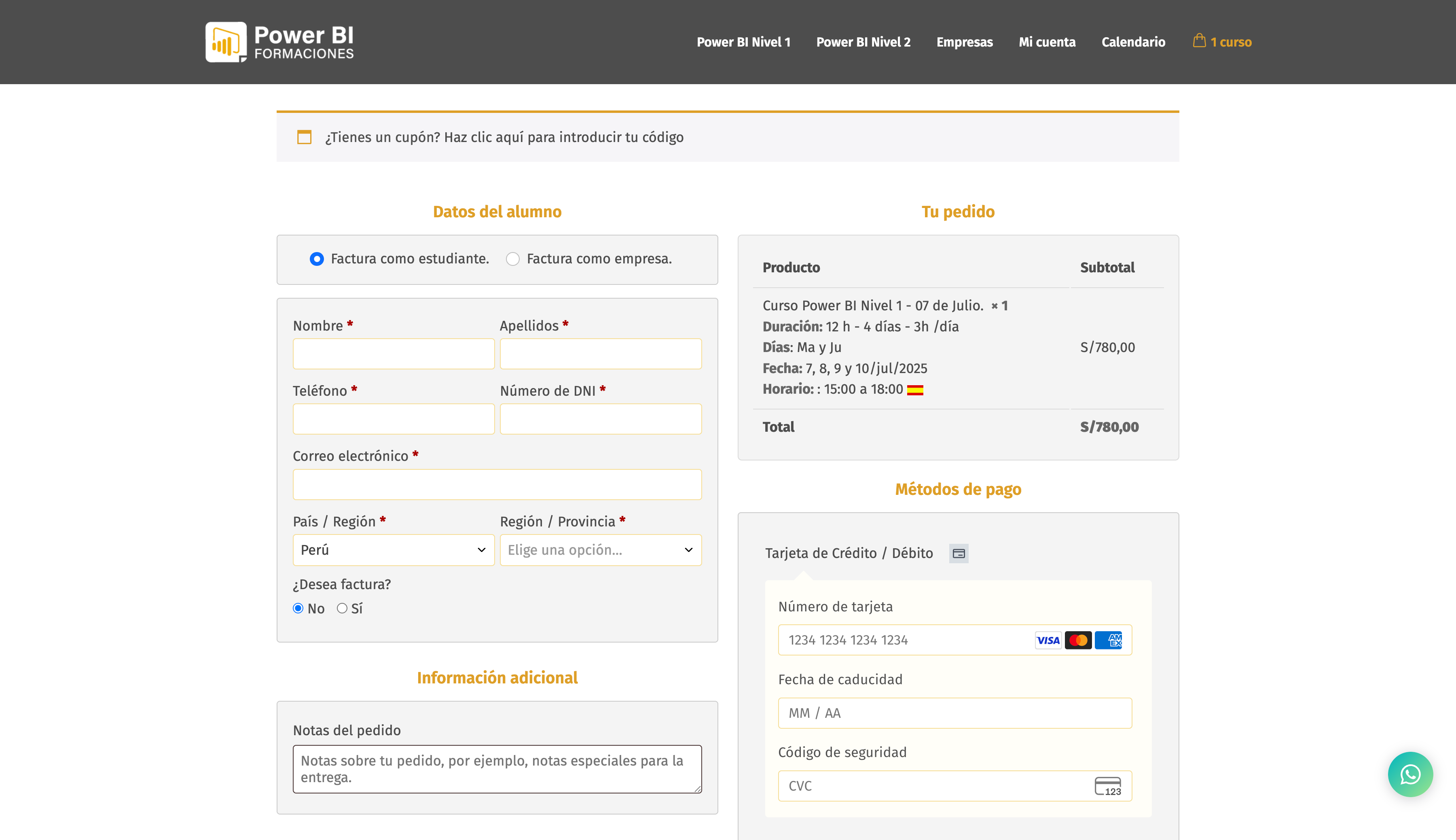Image resolution: width=1456 pixels, height=840 pixels.
Task: Click the Visa card logo
Action: tap(1048, 640)
